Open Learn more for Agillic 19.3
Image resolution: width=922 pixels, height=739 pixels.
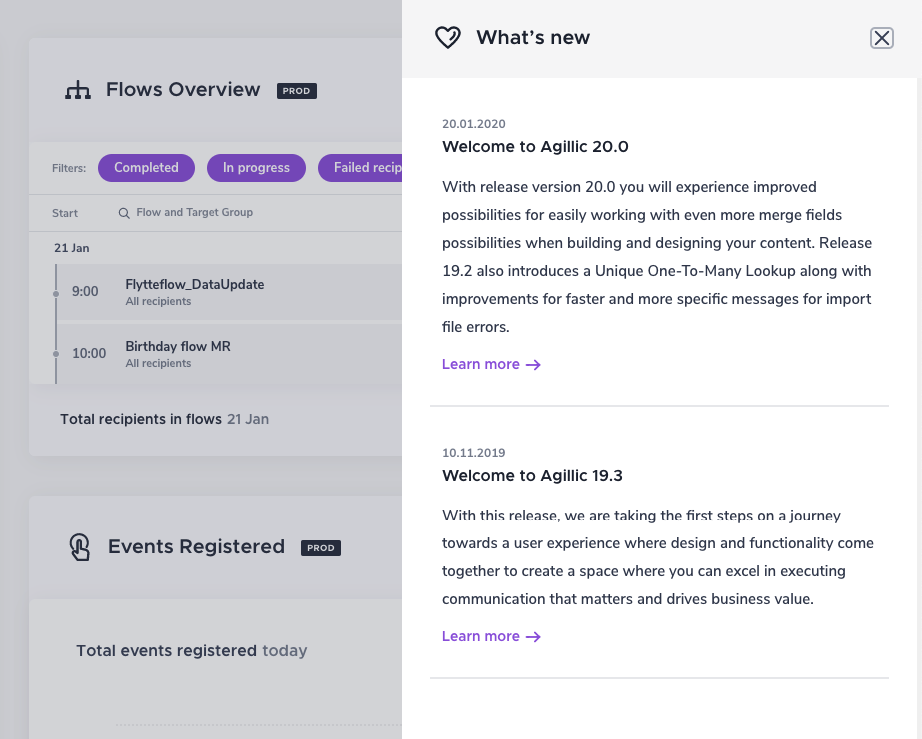coord(491,637)
